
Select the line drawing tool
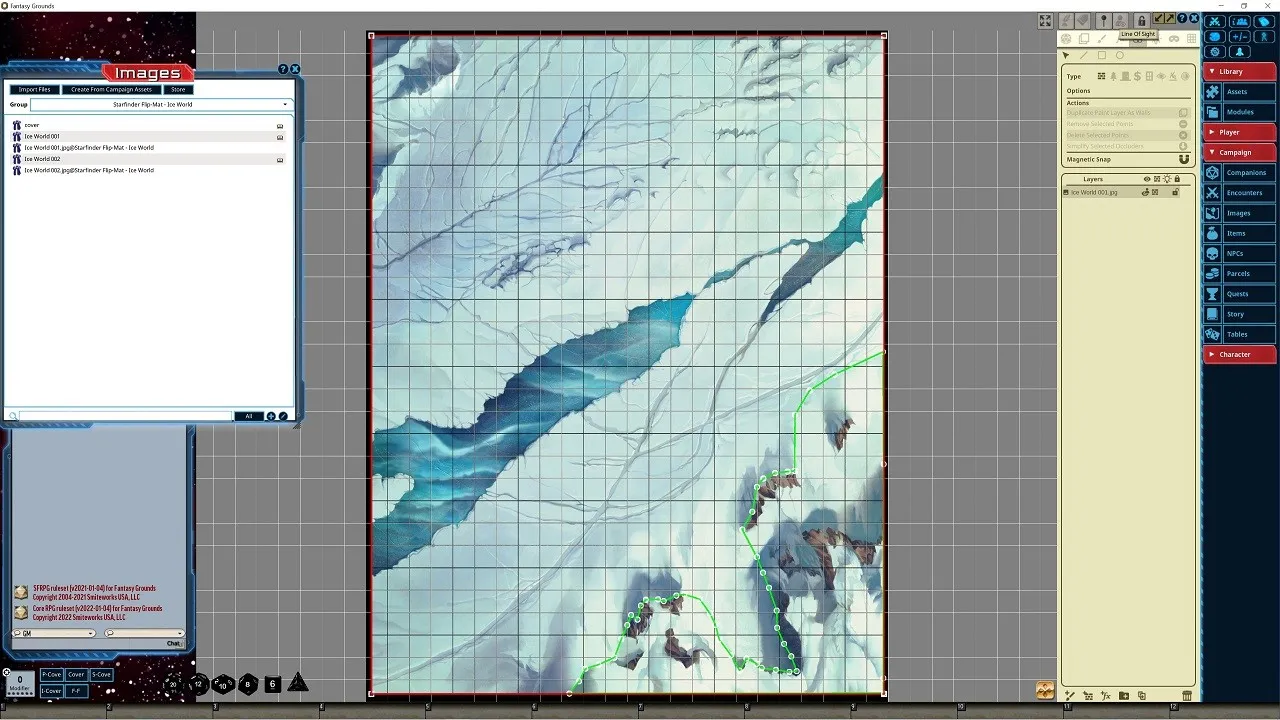pos(1084,55)
